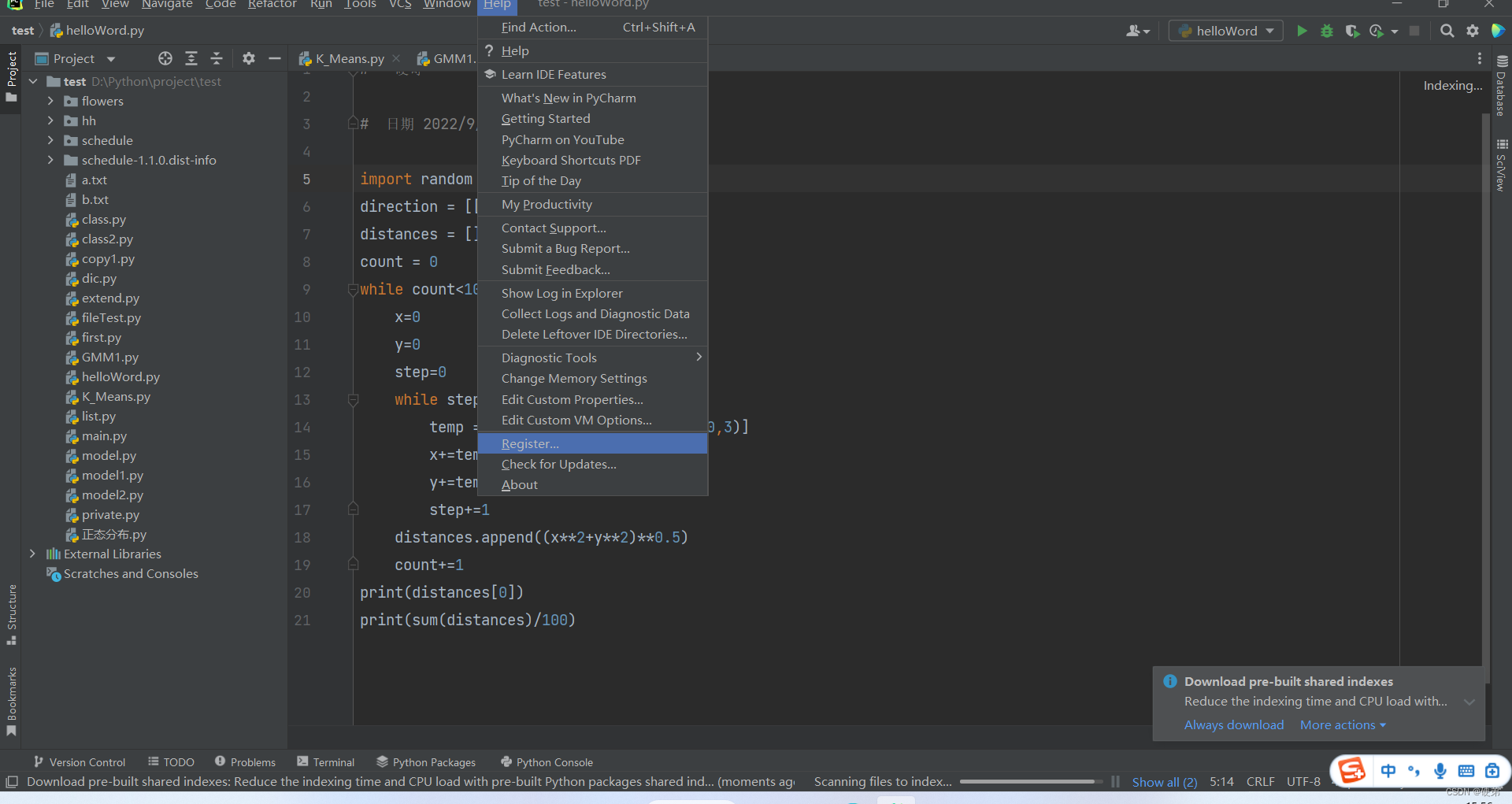Click the stop process square icon
The height and width of the screenshot is (804, 1512).
click(1414, 31)
